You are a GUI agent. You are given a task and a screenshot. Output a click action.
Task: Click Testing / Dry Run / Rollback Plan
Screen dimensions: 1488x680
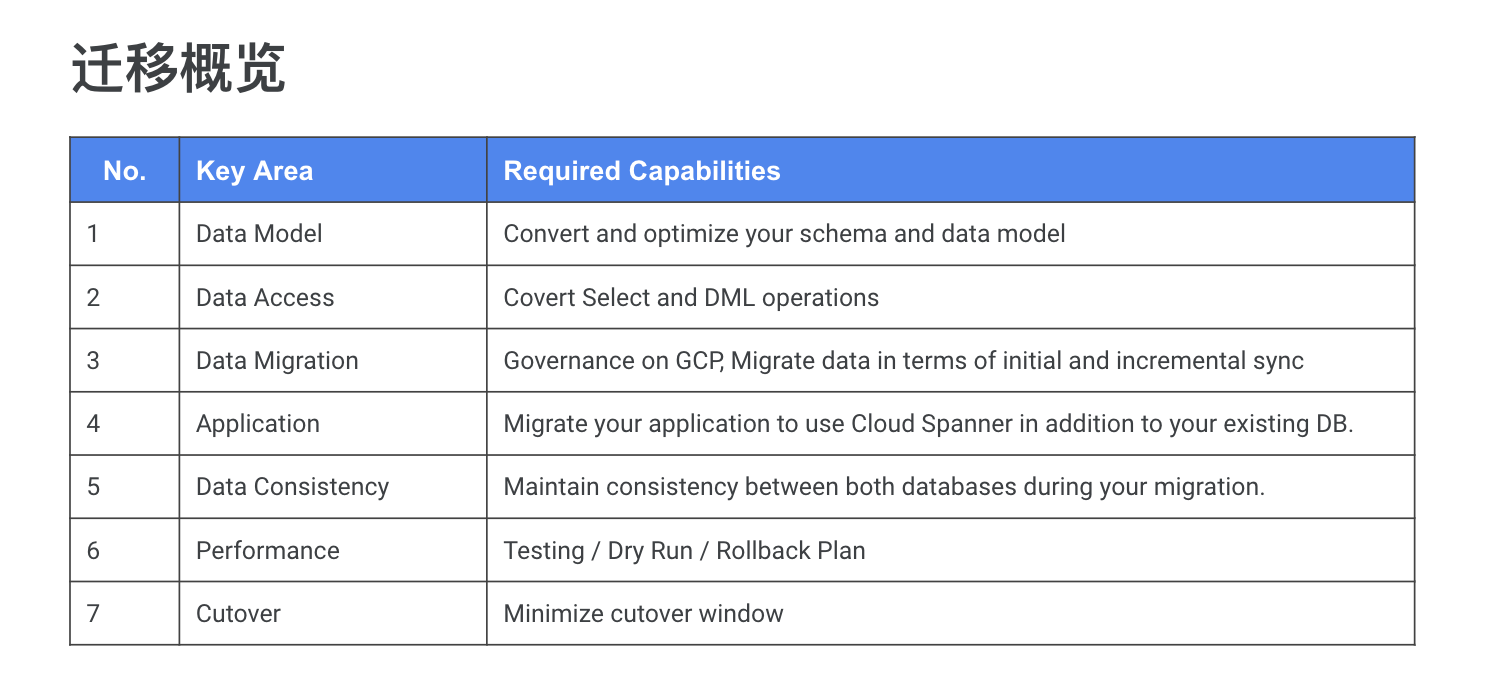click(684, 550)
